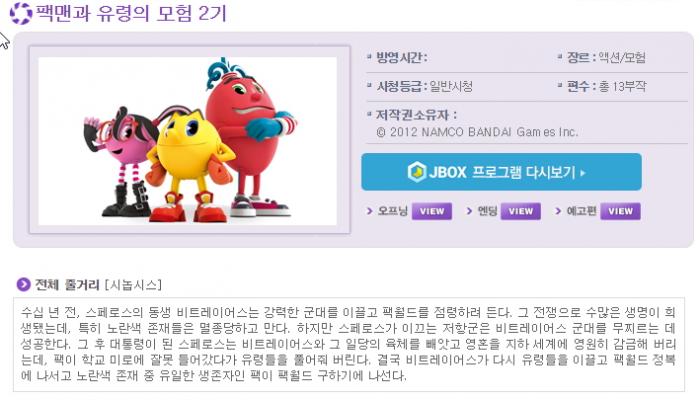Click the arrow beside 엔딩 label
The width and height of the screenshot is (700, 400).
point(469,211)
